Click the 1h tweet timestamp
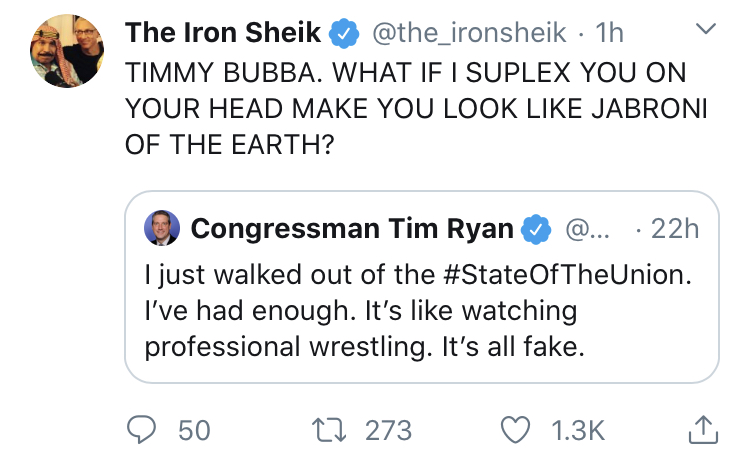This screenshot has height=461, width=750. click(610, 33)
